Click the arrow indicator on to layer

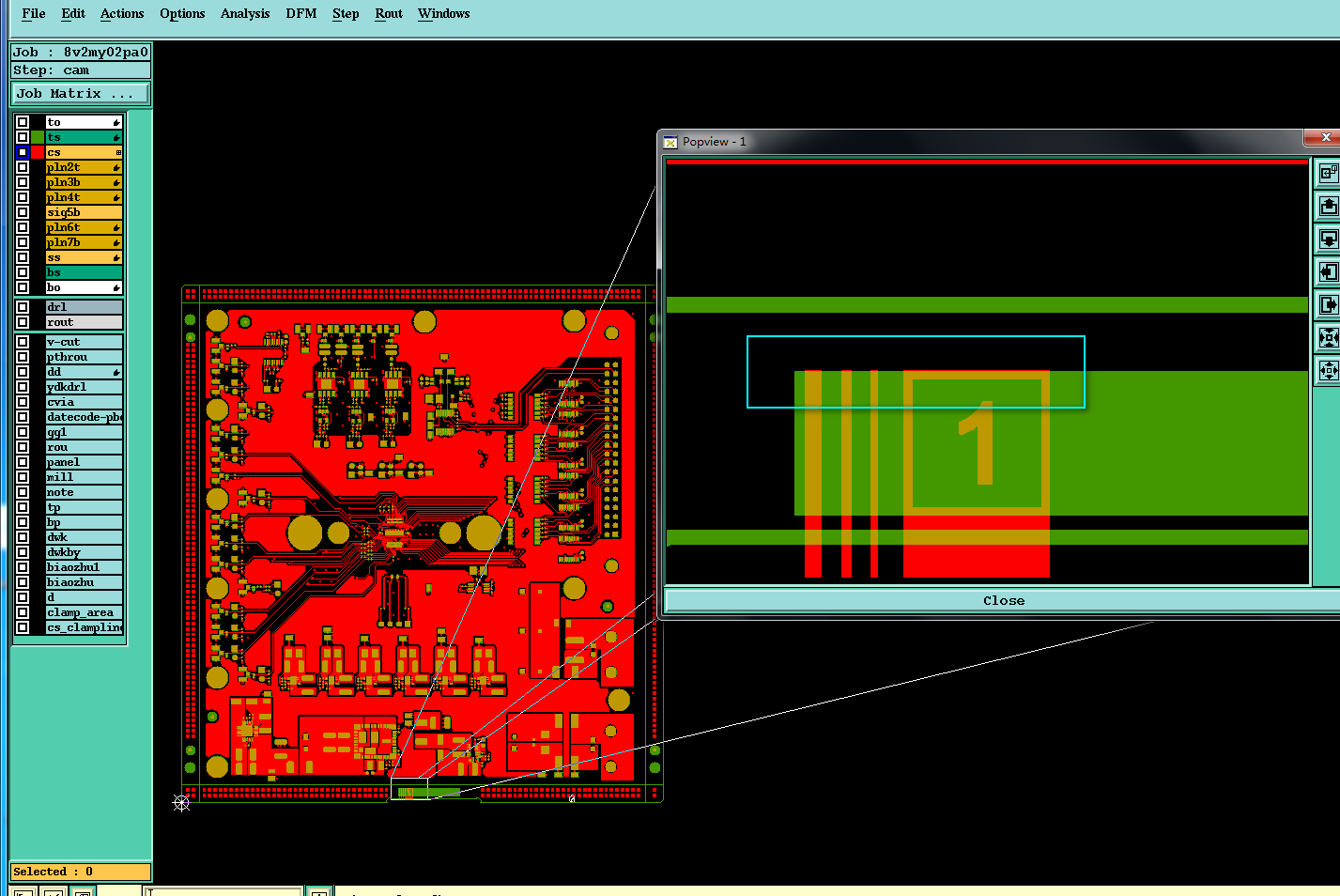pos(116,122)
